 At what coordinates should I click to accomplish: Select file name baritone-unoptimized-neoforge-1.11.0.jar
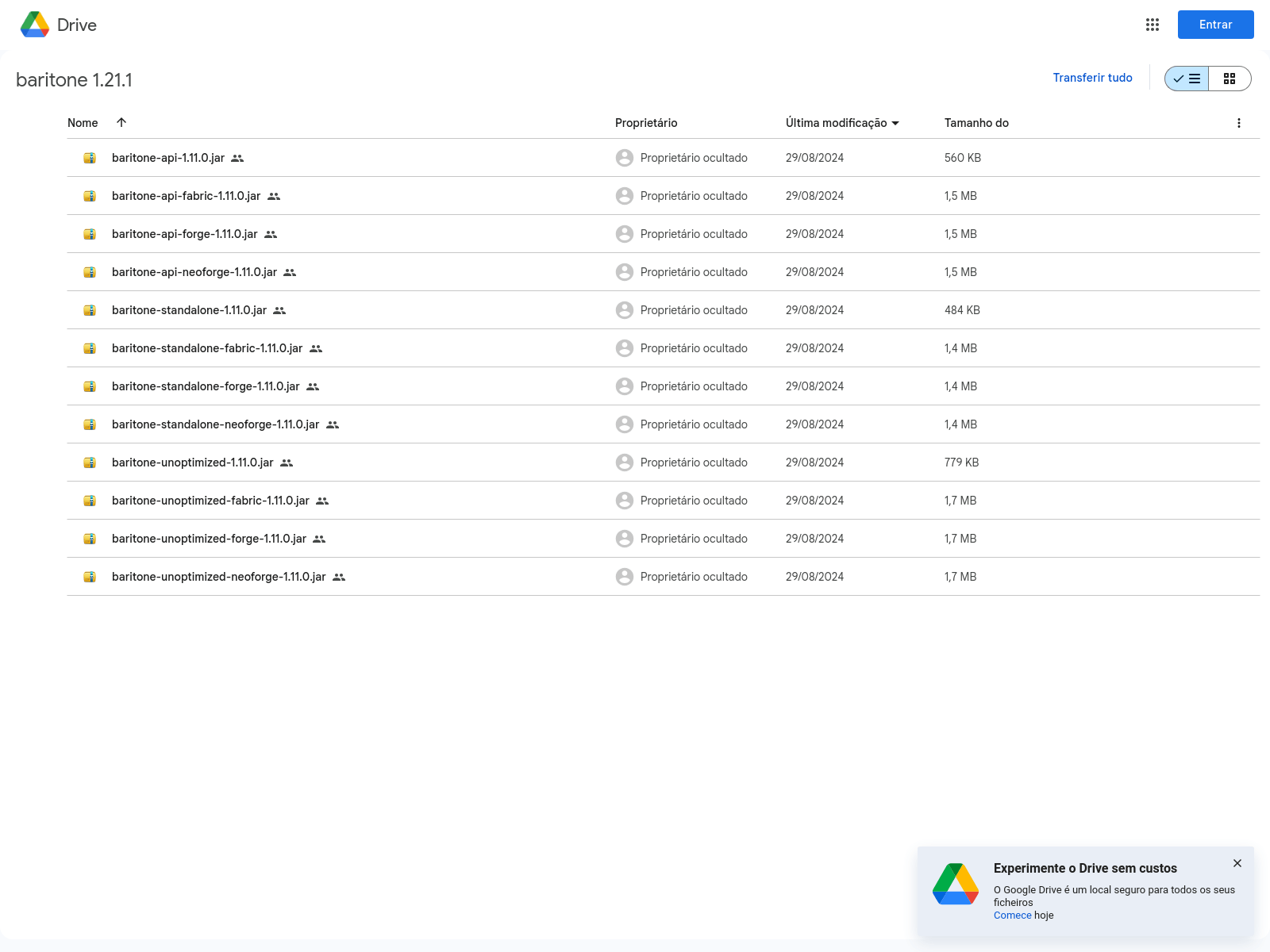(x=219, y=577)
